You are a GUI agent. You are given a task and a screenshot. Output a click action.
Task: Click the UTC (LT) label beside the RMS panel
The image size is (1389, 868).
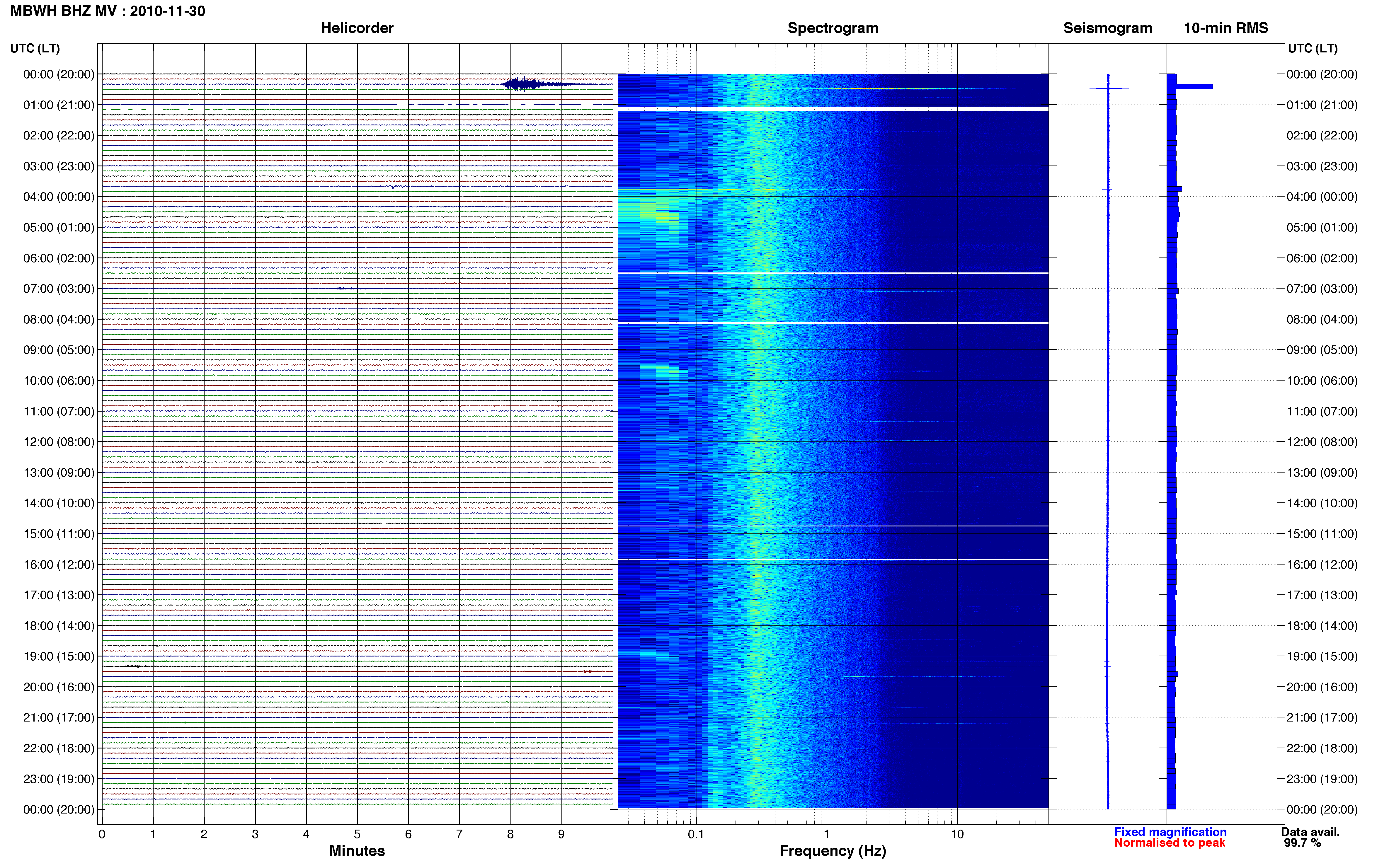[1313, 48]
